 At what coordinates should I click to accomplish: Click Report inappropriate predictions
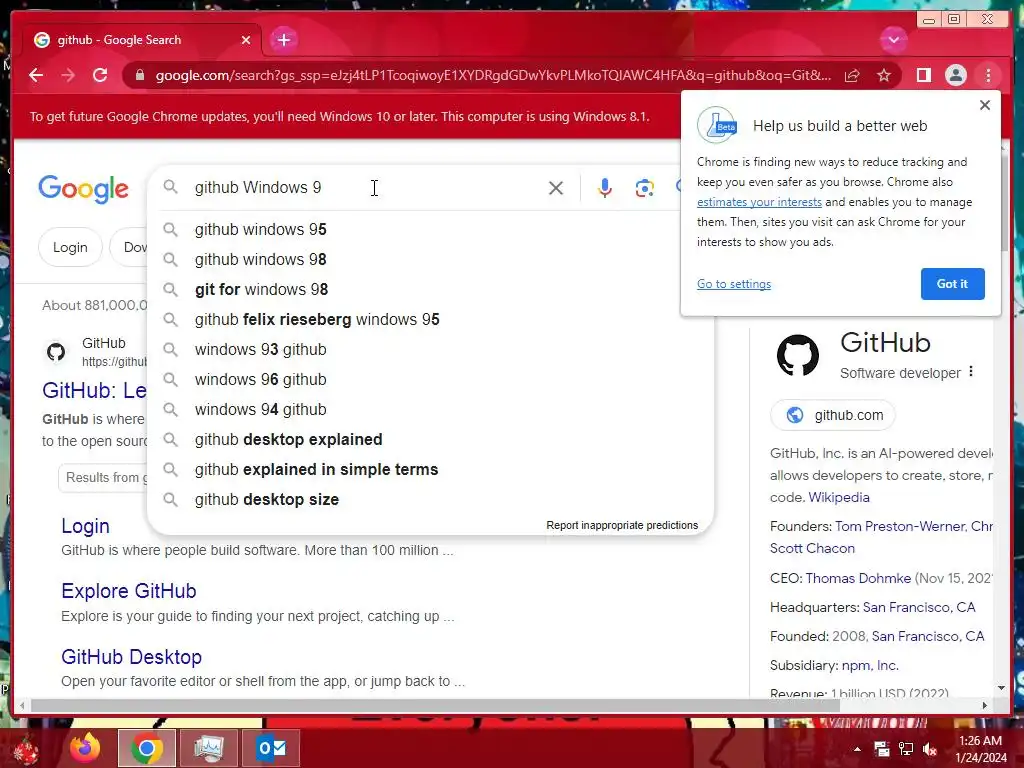point(622,525)
